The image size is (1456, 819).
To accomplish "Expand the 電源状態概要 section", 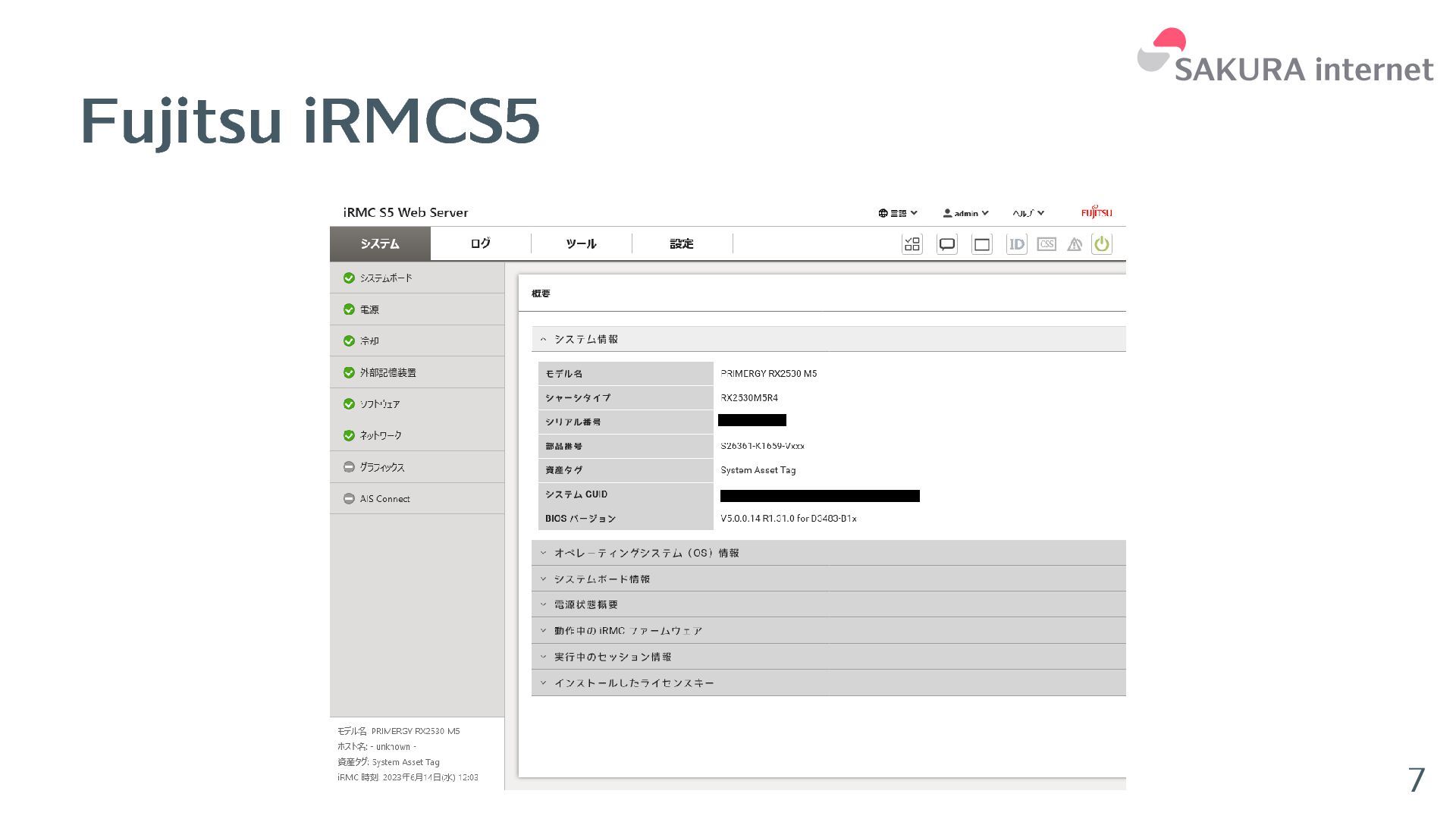I will point(585,604).
